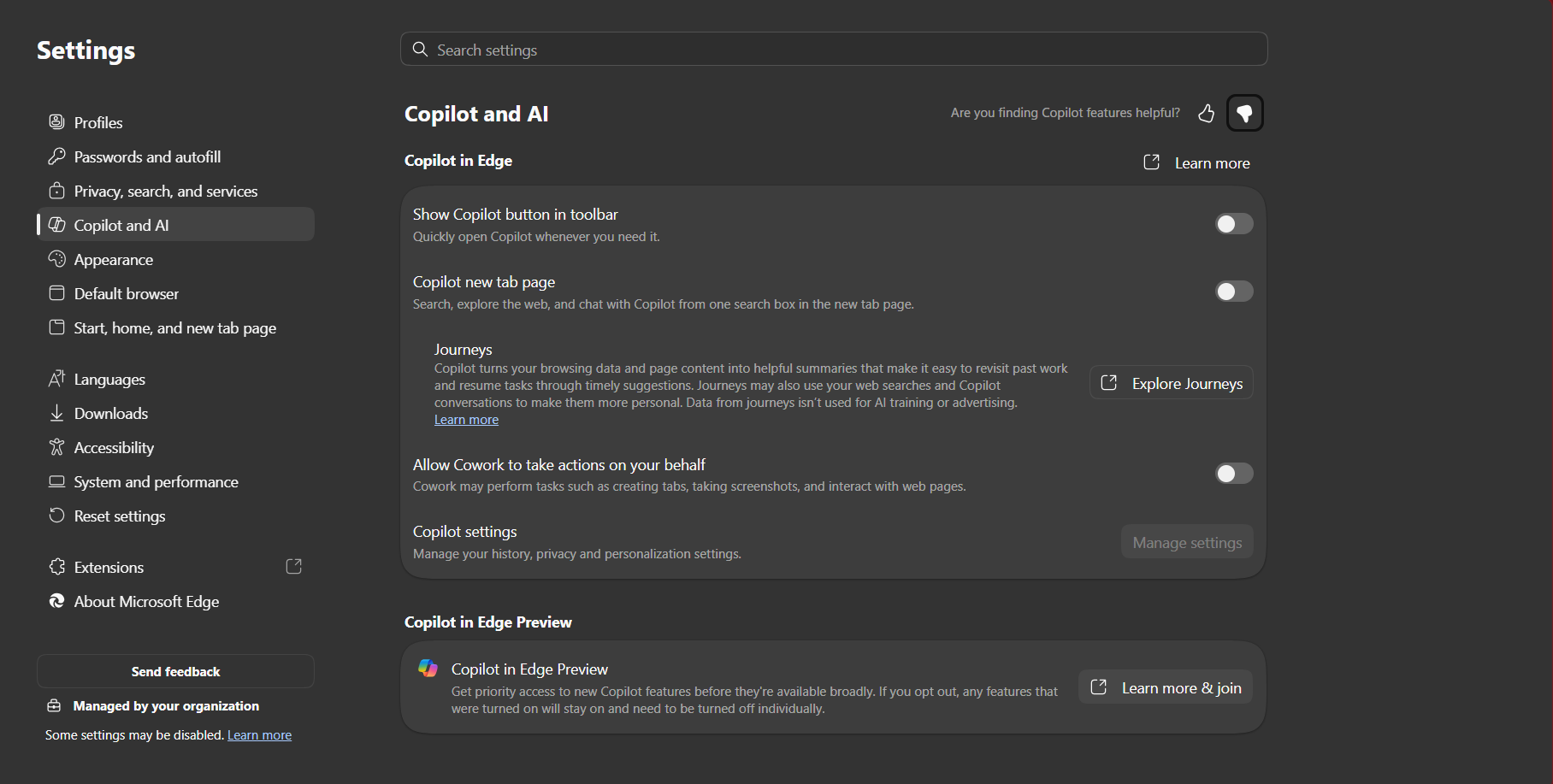1553x784 pixels.
Task: Click the Copilot and AI sidebar icon
Action: pyautogui.click(x=56, y=225)
